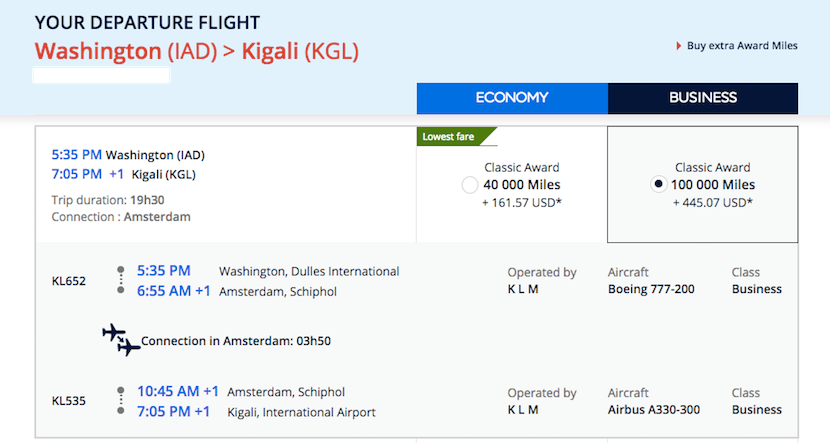Click the 5:35 PM Washington departure summary
The height and width of the screenshot is (443, 830).
tap(128, 155)
